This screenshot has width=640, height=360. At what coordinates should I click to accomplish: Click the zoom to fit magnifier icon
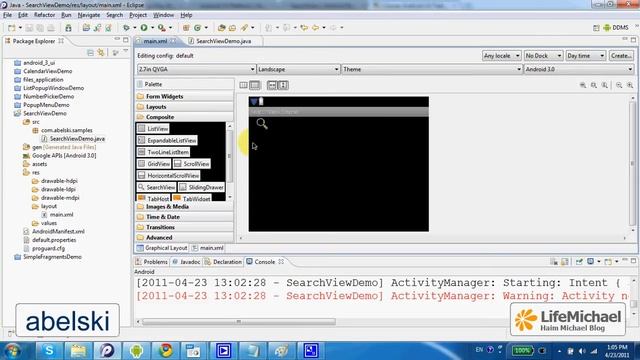pos(594,85)
